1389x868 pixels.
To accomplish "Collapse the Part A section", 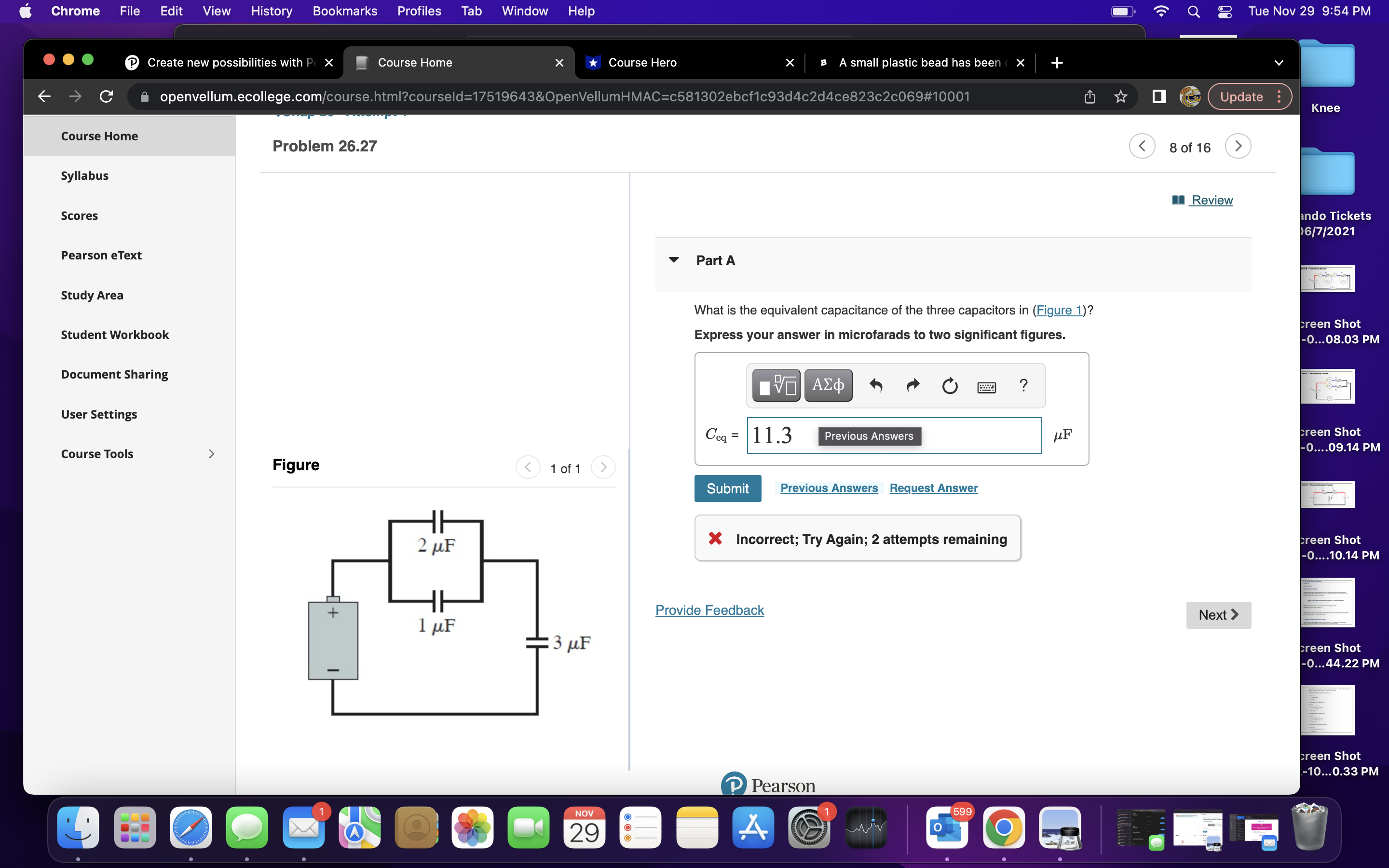I will pyautogui.click(x=674, y=260).
